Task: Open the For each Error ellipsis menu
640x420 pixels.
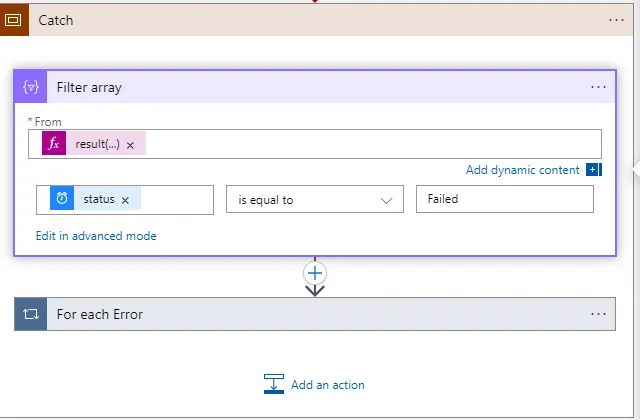Action: pyautogui.click(x=598, y=314)
